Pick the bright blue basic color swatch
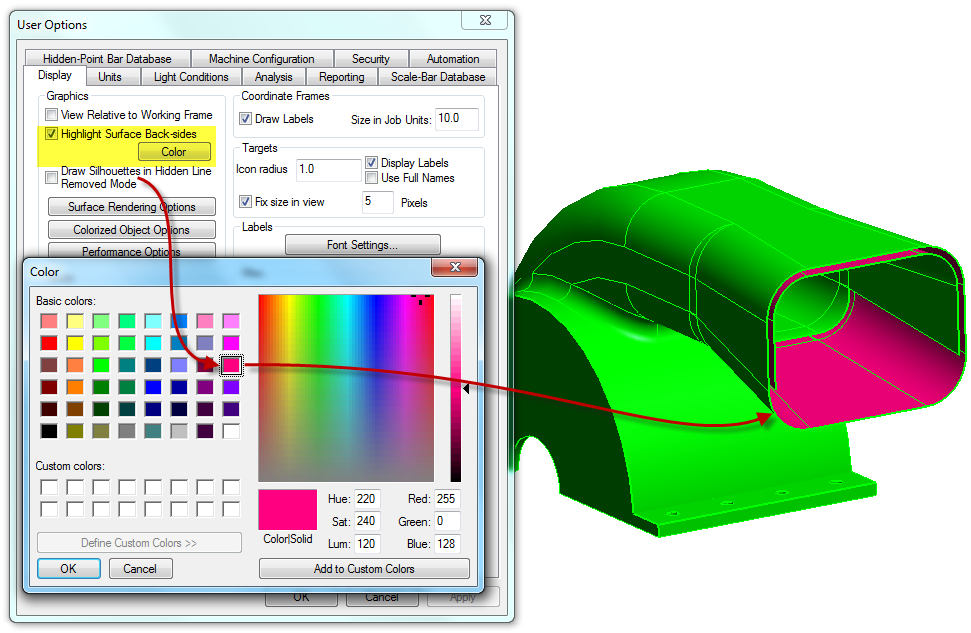The width and height of the screenshot is (971, 633). pyautogui.click(x=153, y=387)
